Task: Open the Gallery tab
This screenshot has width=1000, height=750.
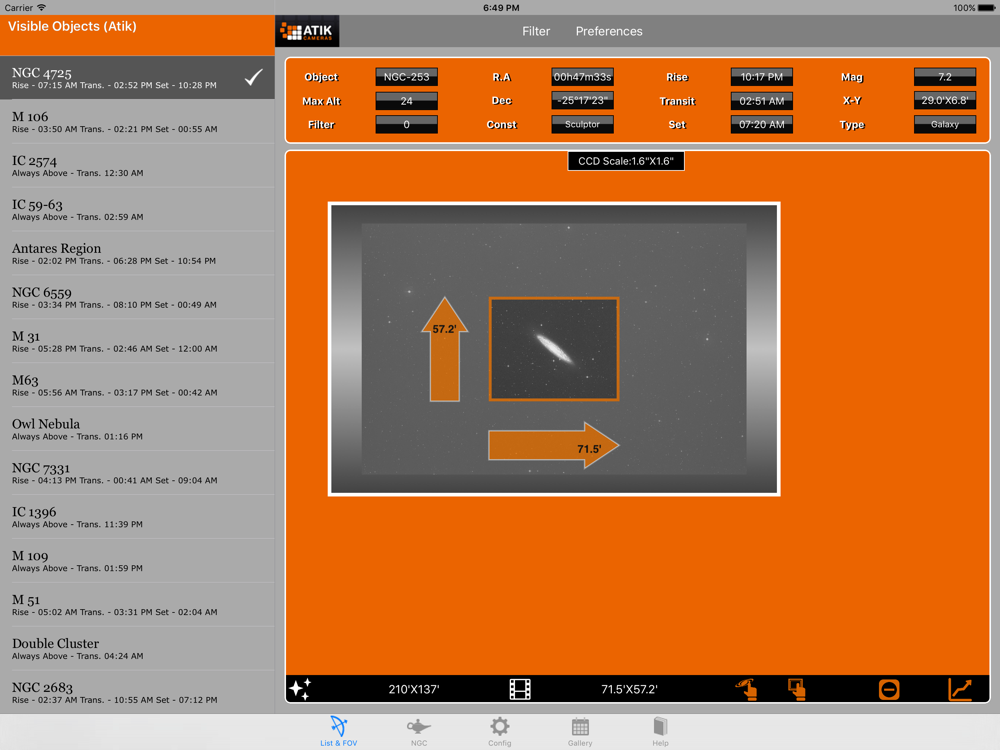Action: (580, 731)
